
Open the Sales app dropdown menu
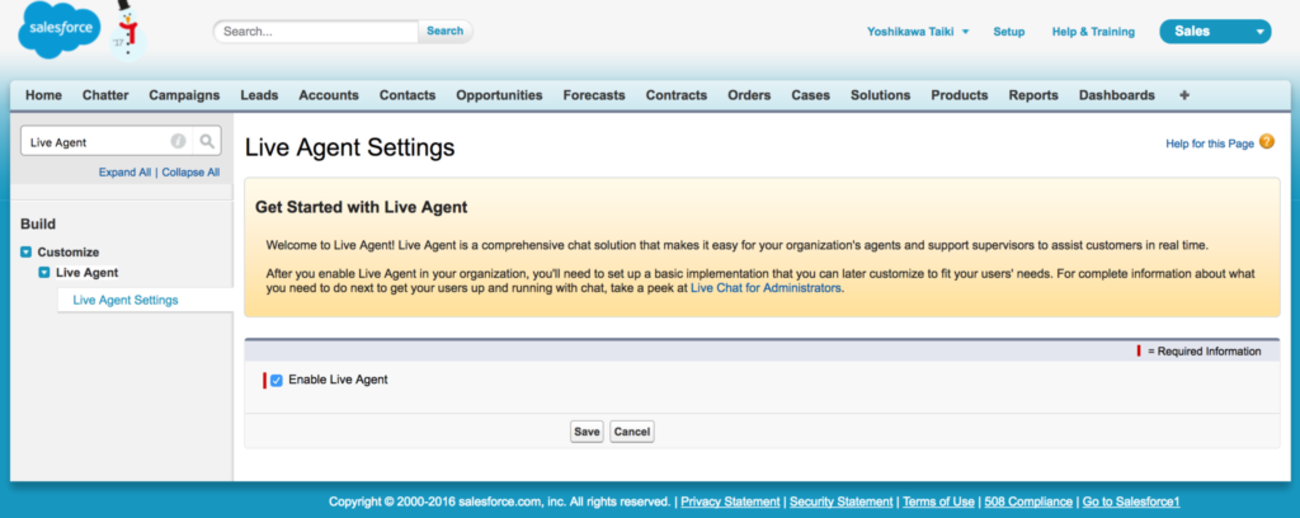(x=1215, y=31)
